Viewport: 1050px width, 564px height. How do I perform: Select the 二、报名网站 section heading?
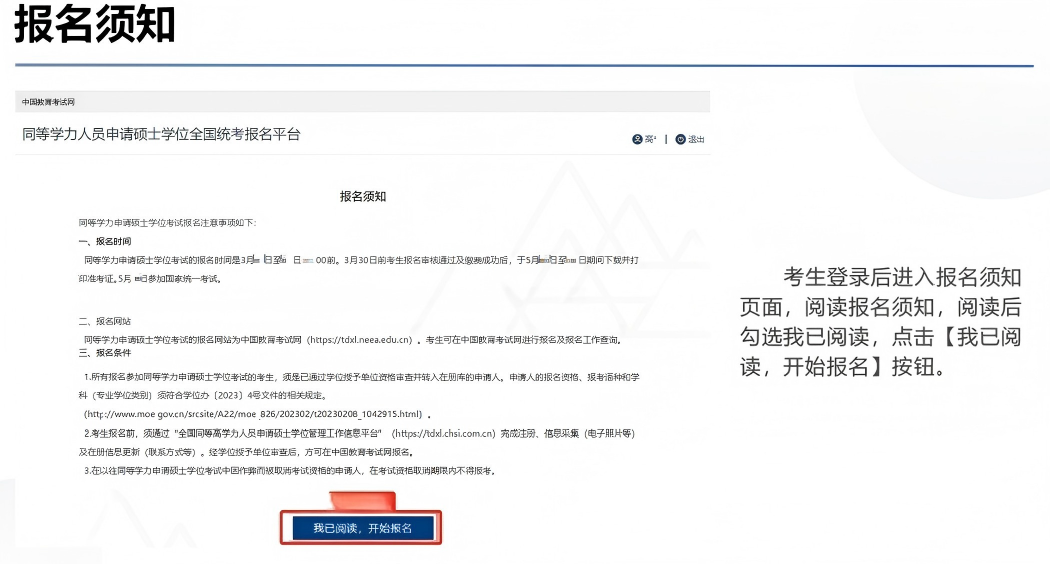[104, 322]
